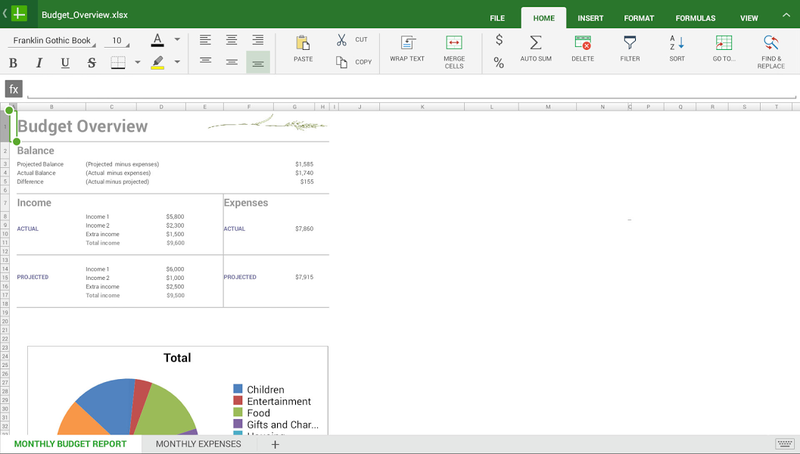Click the Go To icon

point(724,42)
